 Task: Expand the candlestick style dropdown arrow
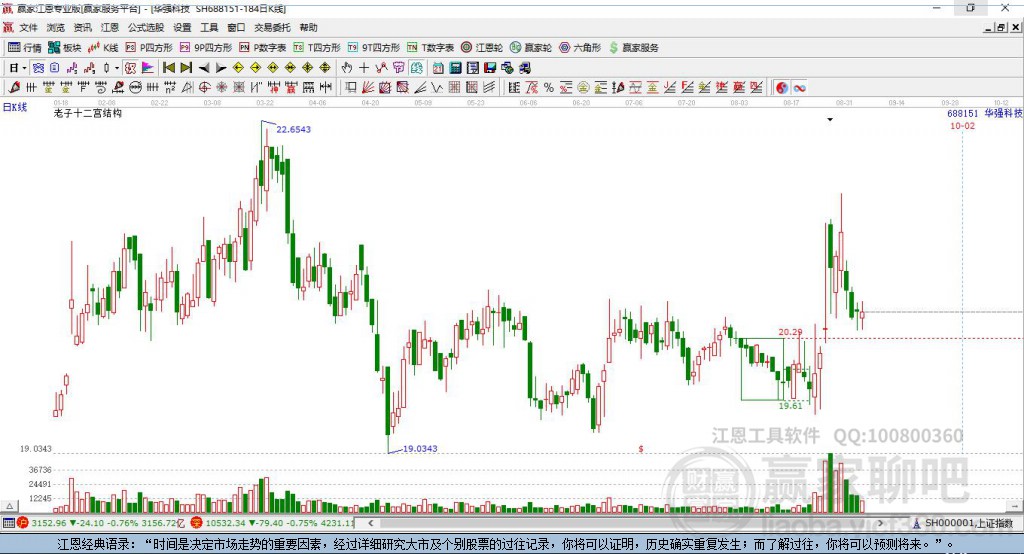pyautogui.click(x=117, y=68)
